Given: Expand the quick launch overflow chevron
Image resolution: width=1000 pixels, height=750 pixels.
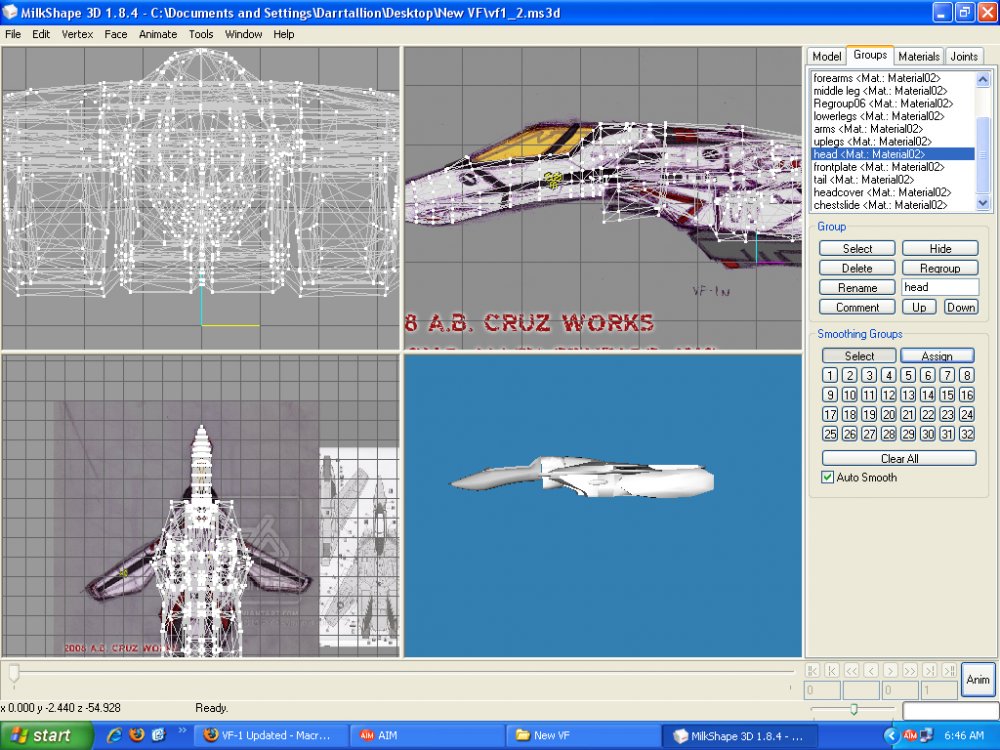Looking at the screenshot, I should point(182,731).
